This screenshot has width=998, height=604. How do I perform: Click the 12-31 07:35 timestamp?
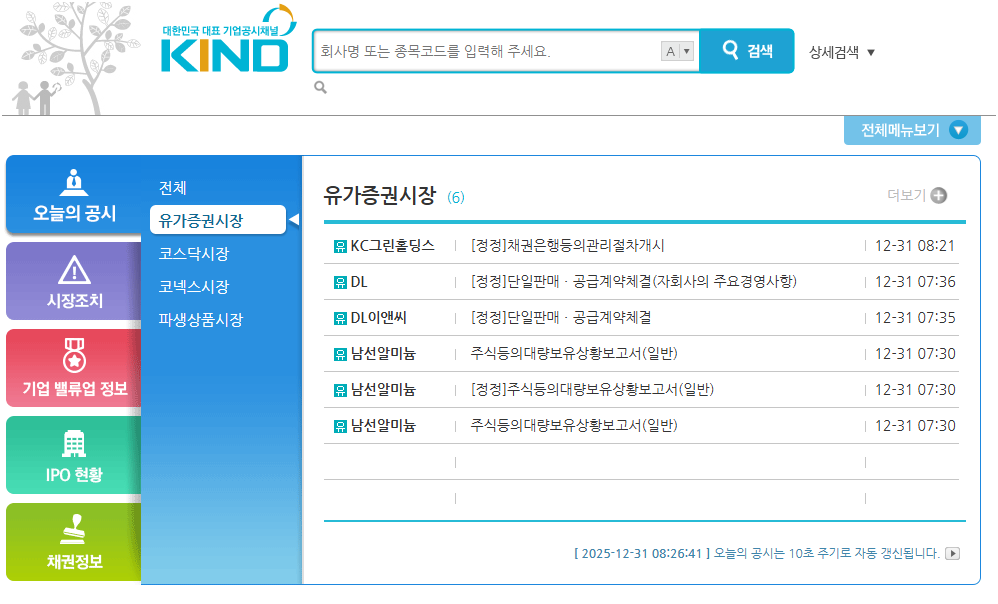click(915, 318)
